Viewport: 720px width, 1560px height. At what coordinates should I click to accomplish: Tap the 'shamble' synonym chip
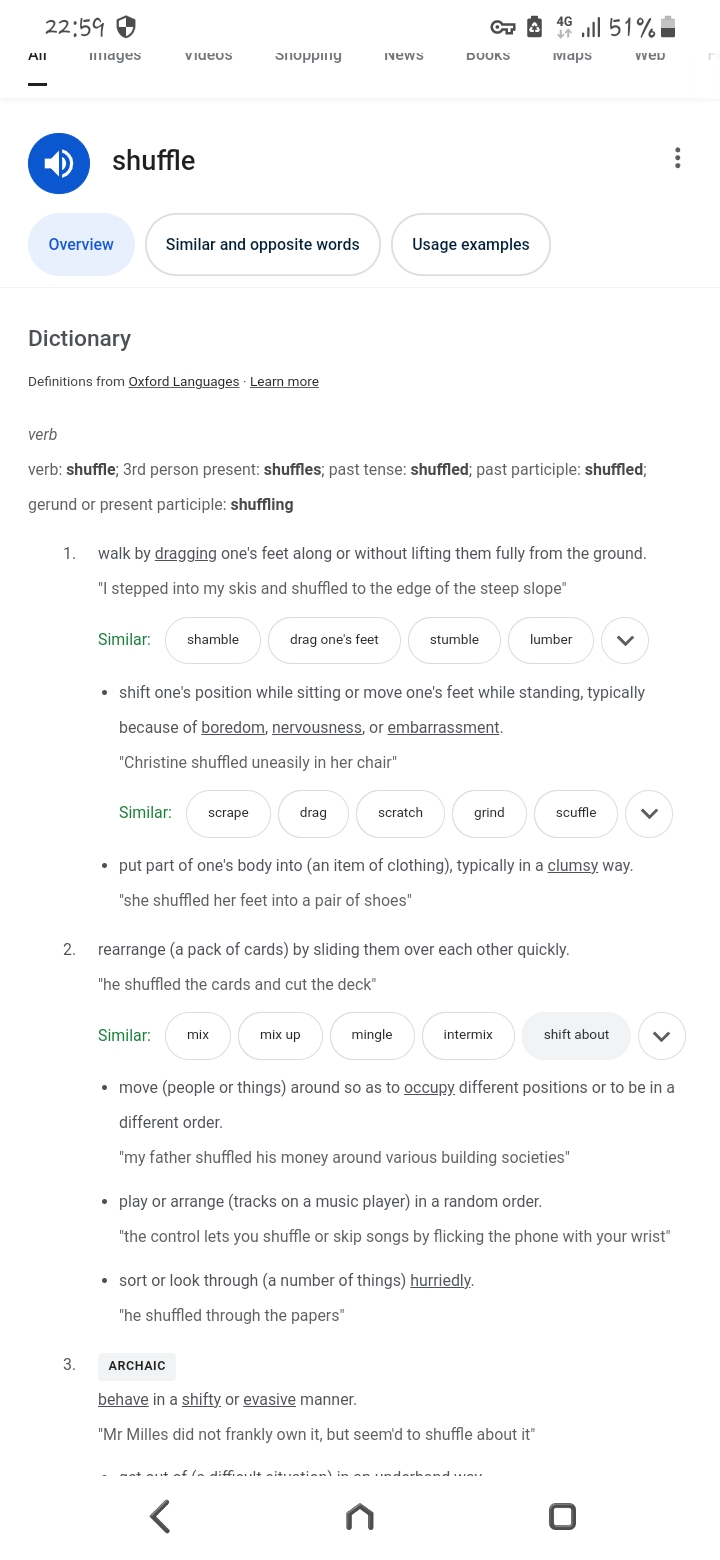point(213,640)
